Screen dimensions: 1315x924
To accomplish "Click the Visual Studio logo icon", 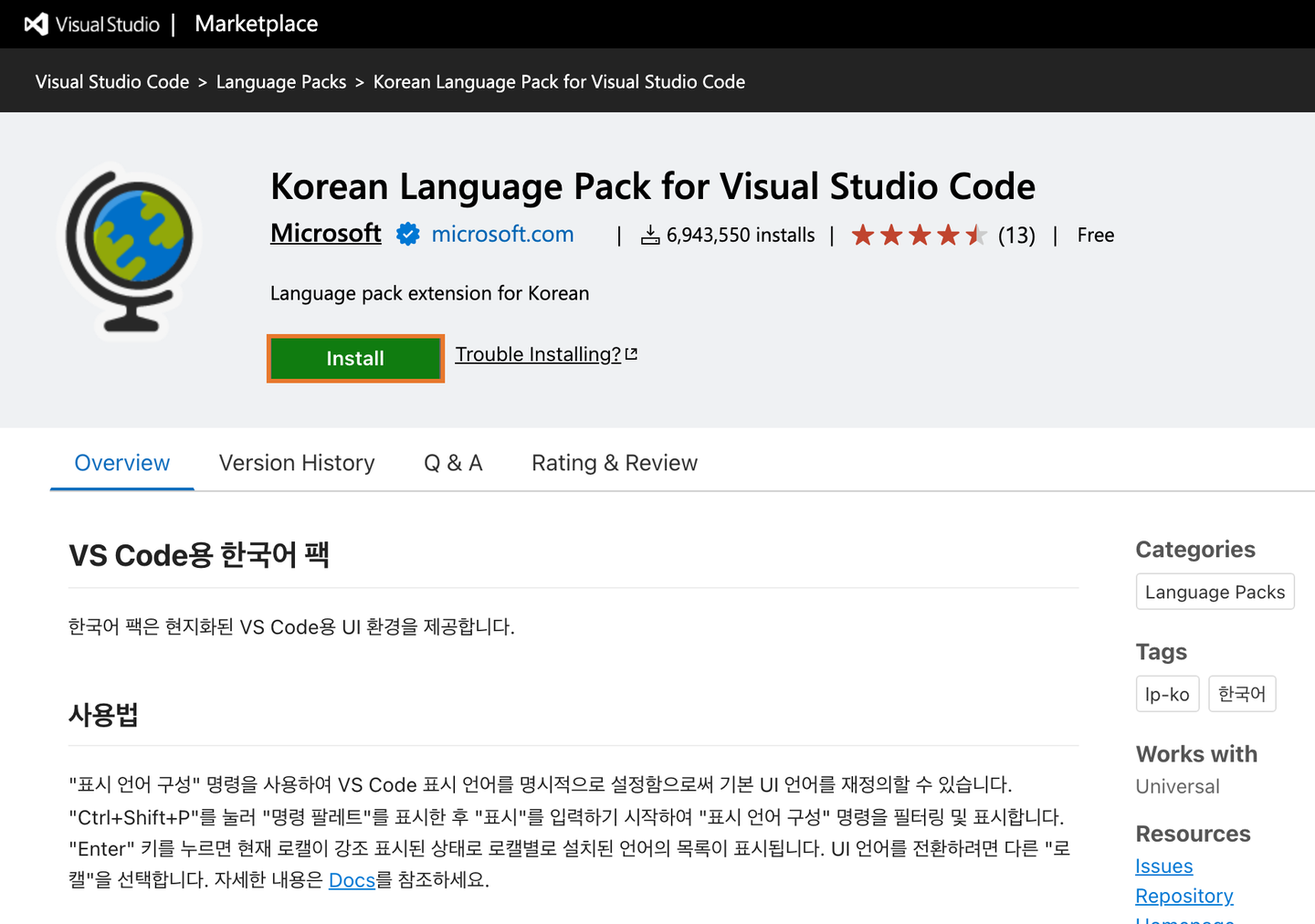I will click(36, 24).
